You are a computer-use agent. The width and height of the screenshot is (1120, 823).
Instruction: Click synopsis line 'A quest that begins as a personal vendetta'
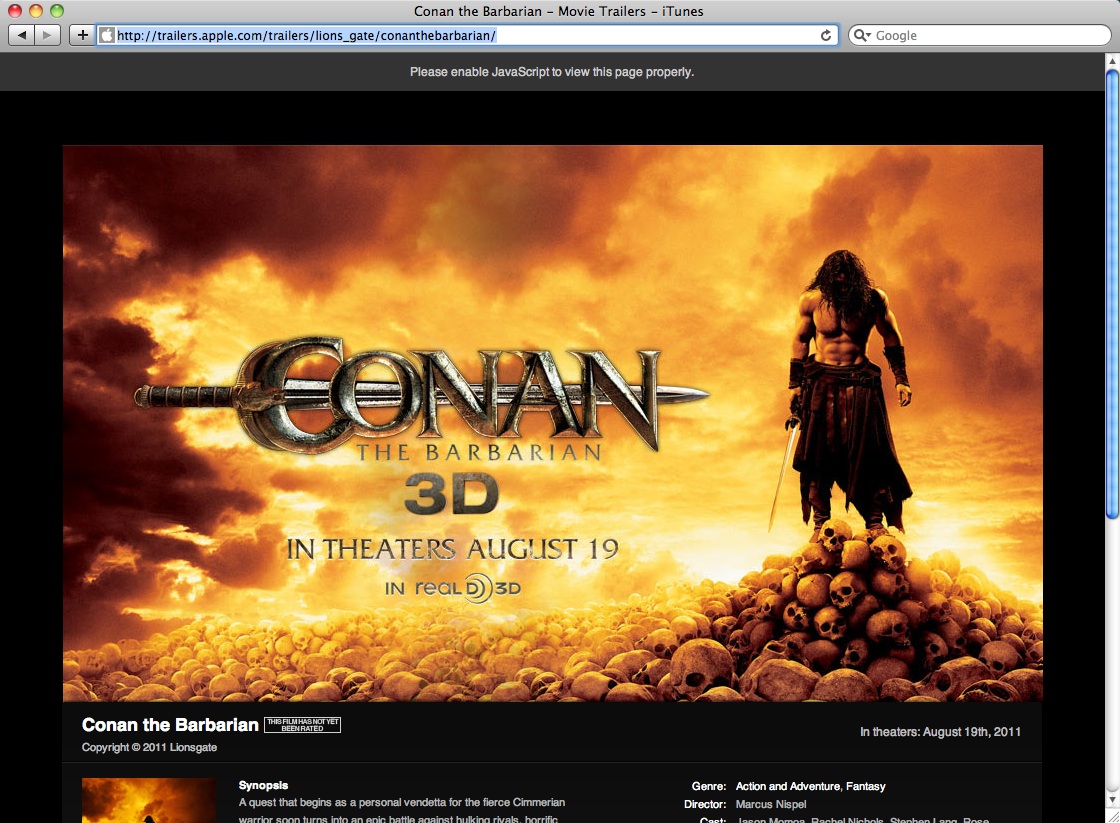pyautogui.click(x=401, y=802)
